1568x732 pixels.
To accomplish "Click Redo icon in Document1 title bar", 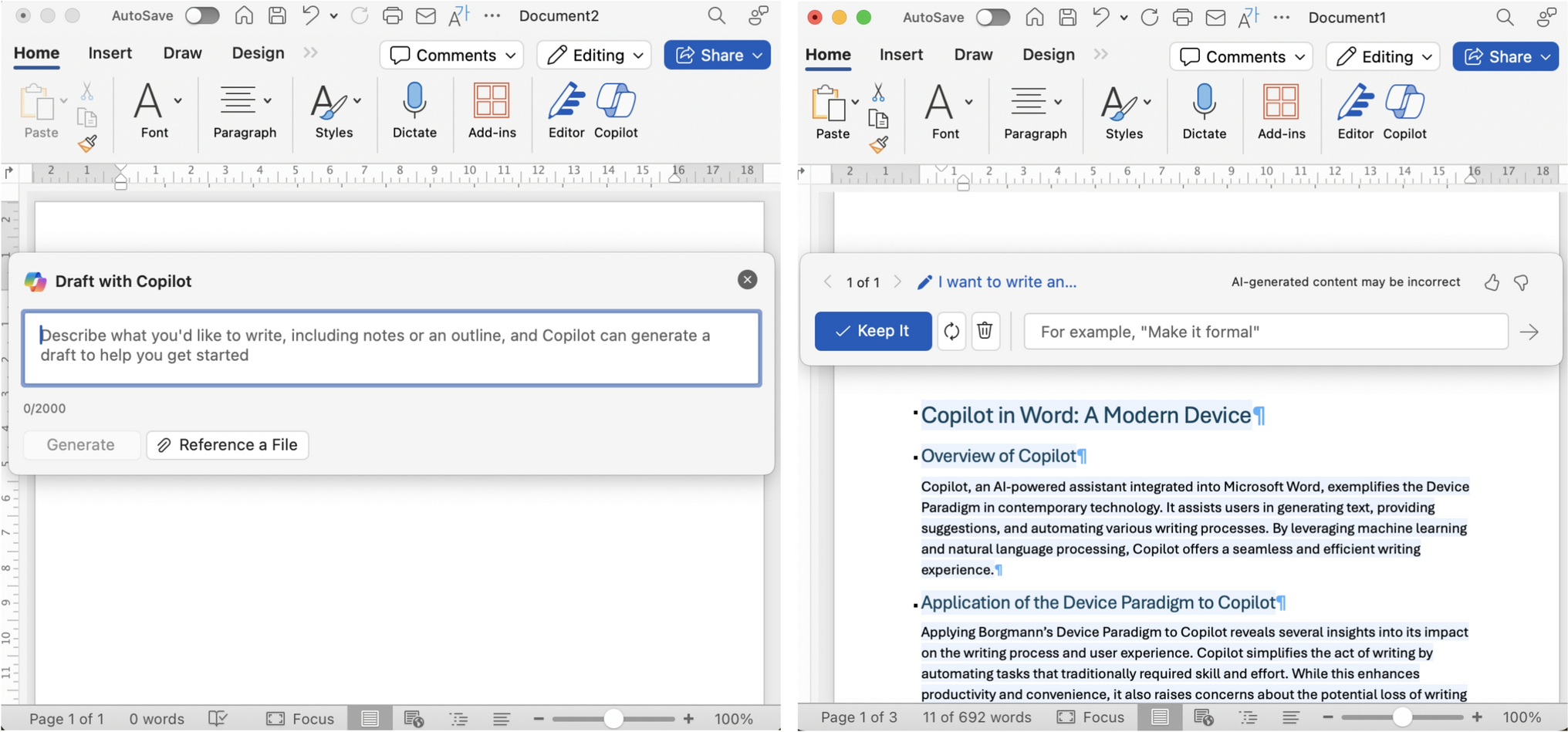I will coord(1150,17).
